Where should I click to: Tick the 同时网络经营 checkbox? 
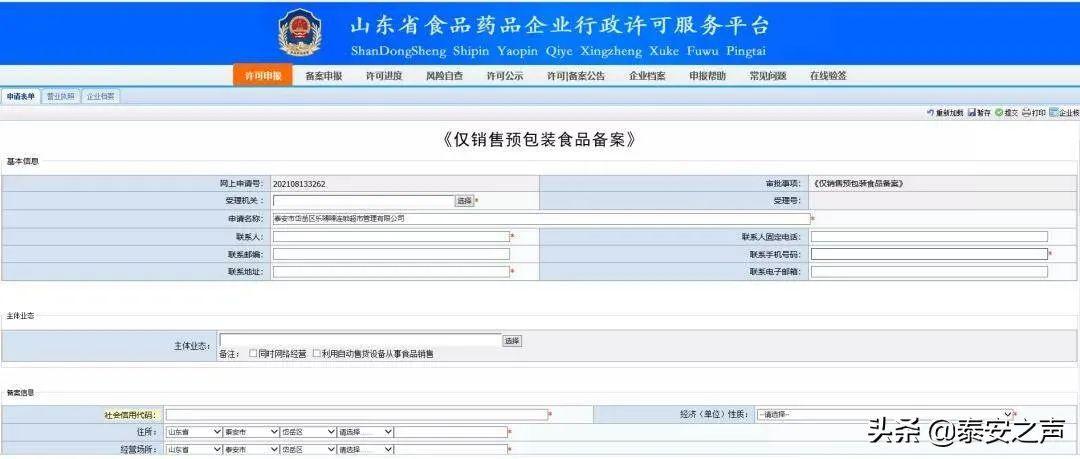253,354
